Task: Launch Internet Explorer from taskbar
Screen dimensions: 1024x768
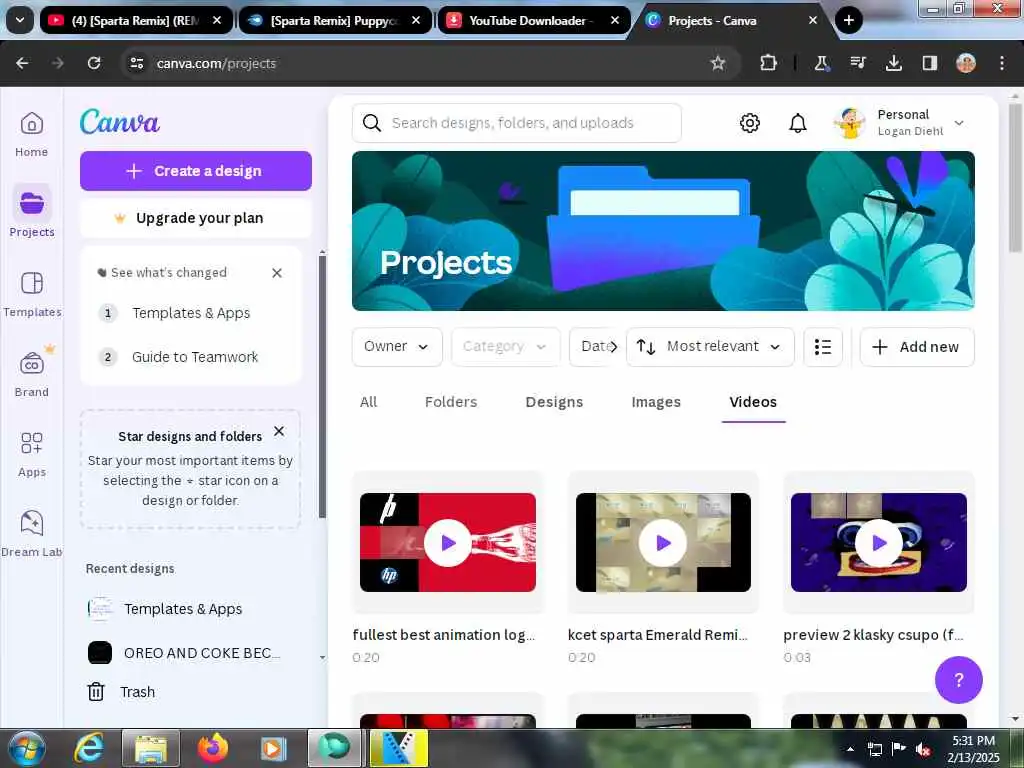Action: [x=89, y=748]
